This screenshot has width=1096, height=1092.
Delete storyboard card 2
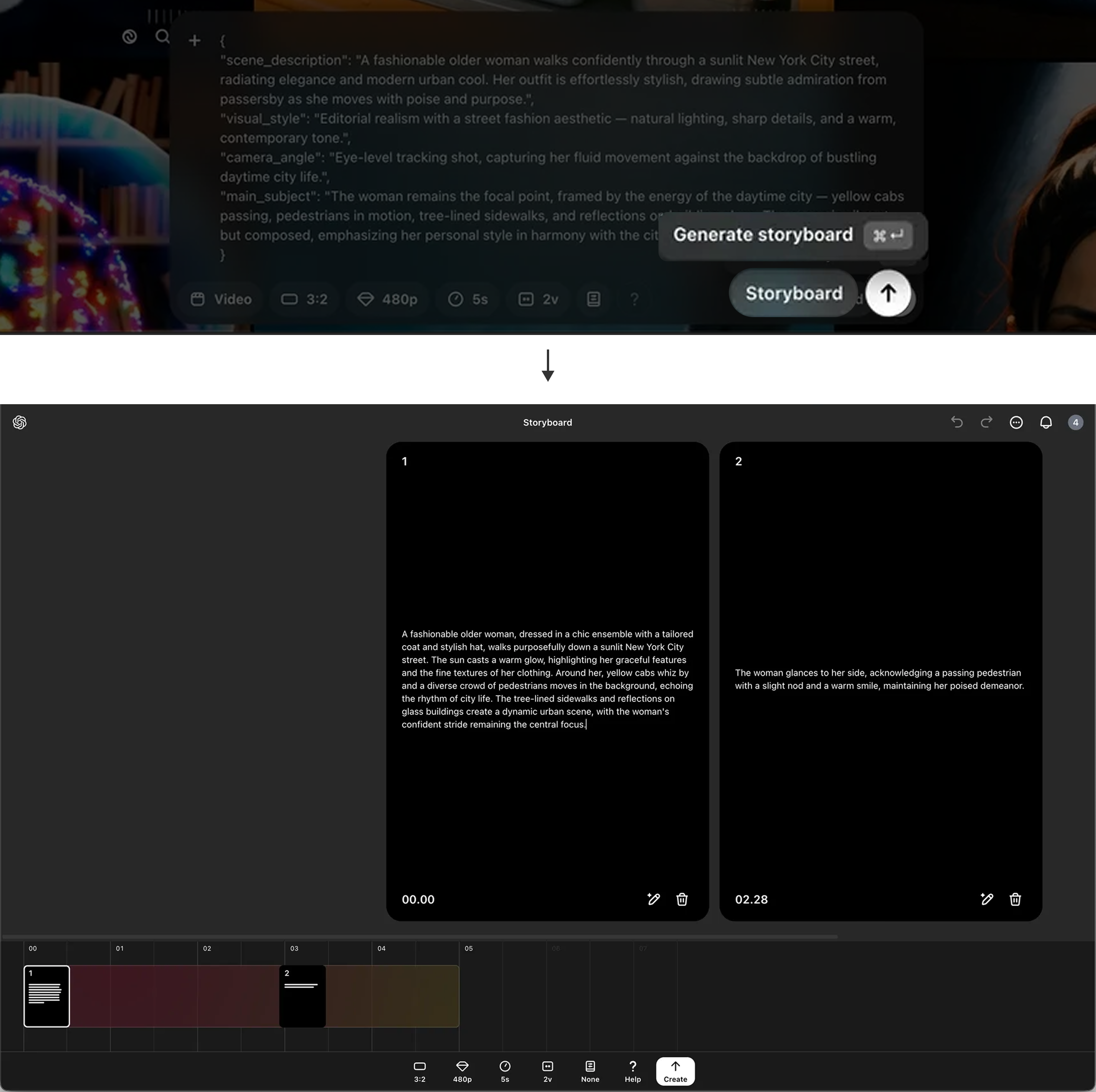click(x=1015, y=899)
